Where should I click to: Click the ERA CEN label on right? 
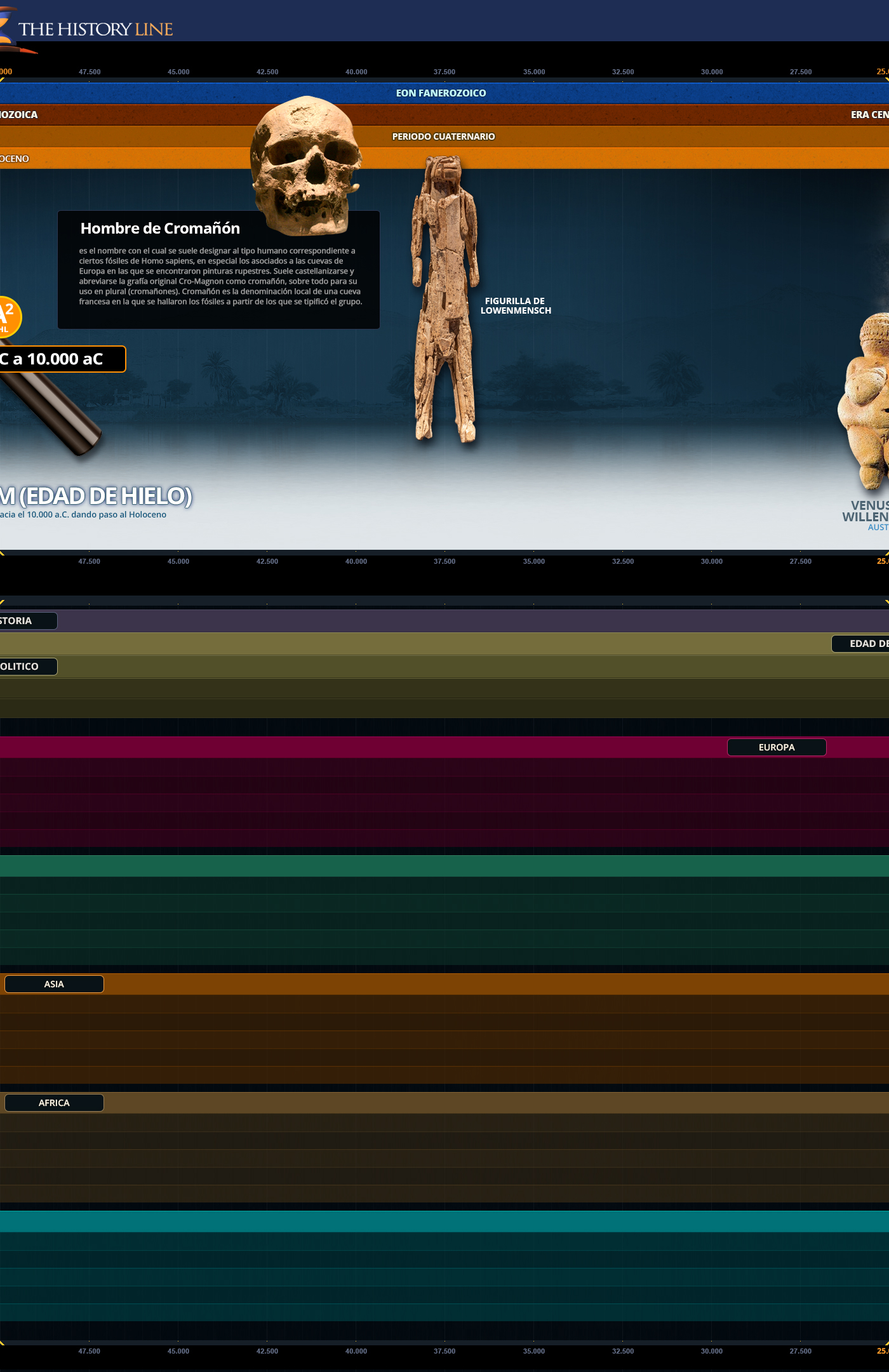pyautogui.click(x=869, y=115)
